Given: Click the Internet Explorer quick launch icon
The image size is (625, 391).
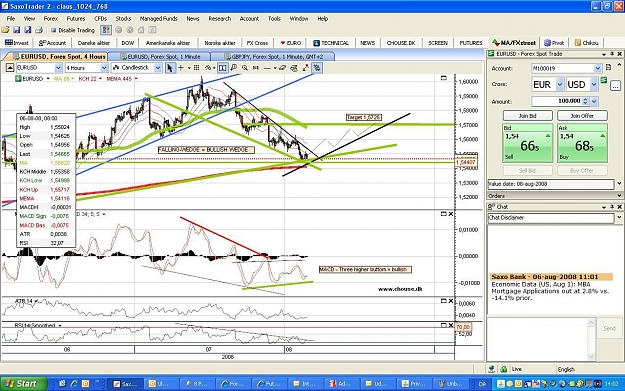Looking at the screenshot, I should pyautogui.click(x=74, y=383).
